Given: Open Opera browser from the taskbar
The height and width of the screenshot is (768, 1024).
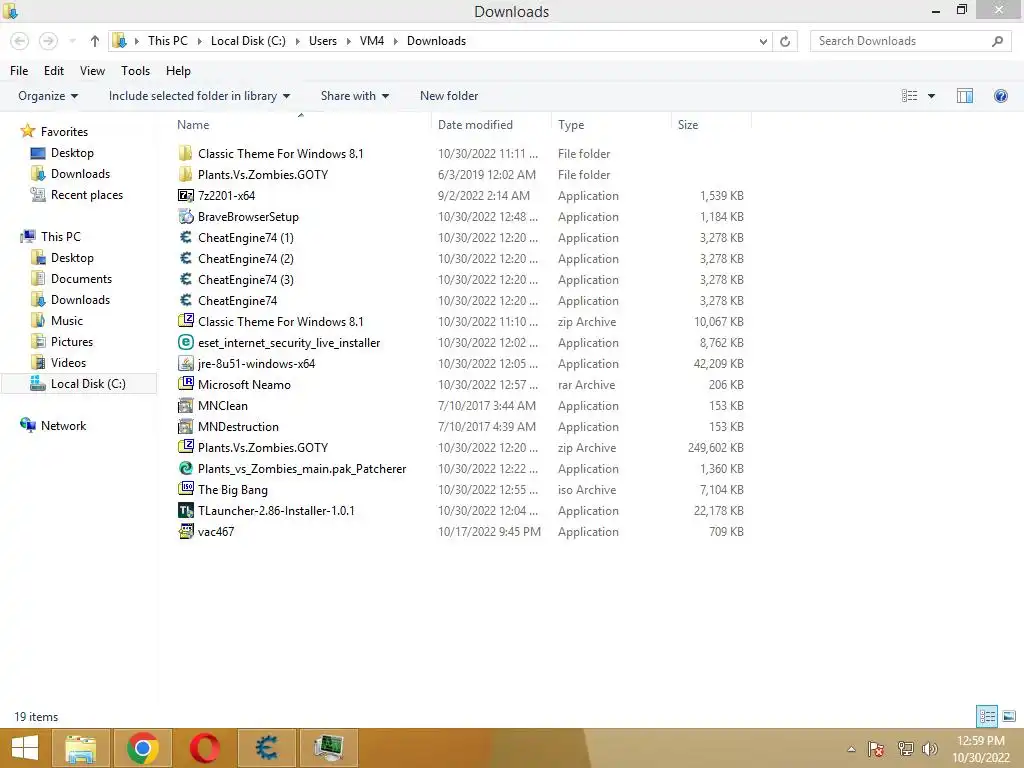Looking at the screenshot, I should click(204, 748).
